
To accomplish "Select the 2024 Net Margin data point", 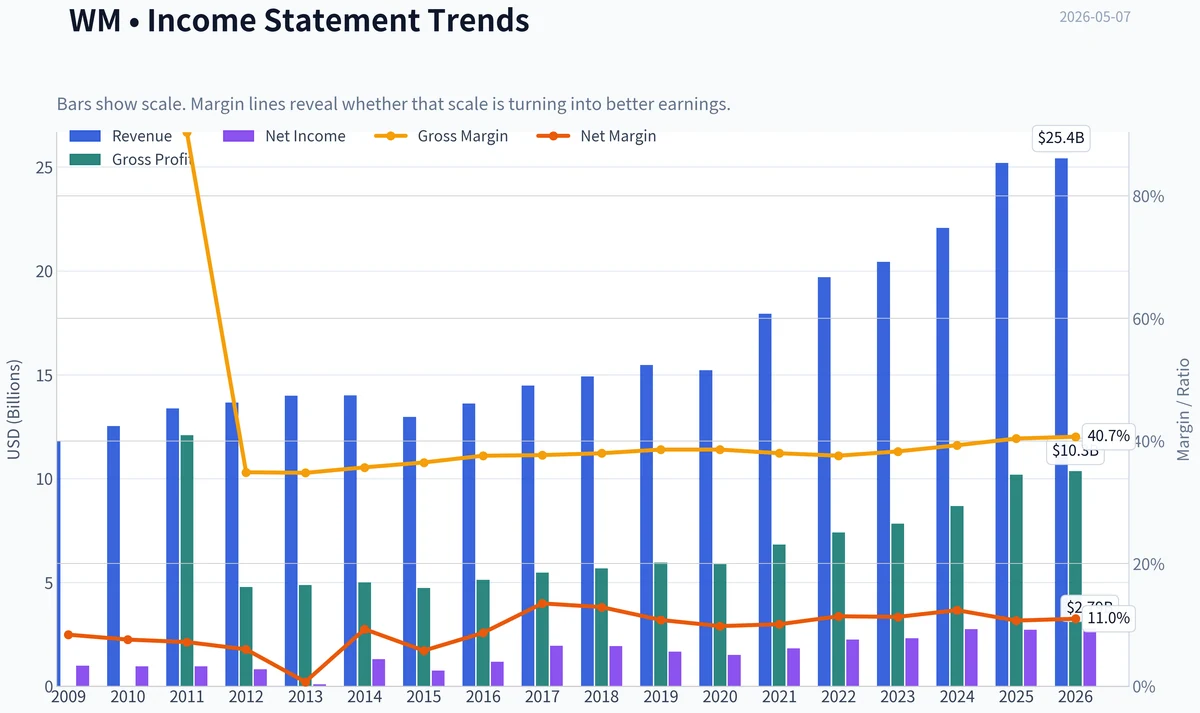I will (x=957, y=610).
